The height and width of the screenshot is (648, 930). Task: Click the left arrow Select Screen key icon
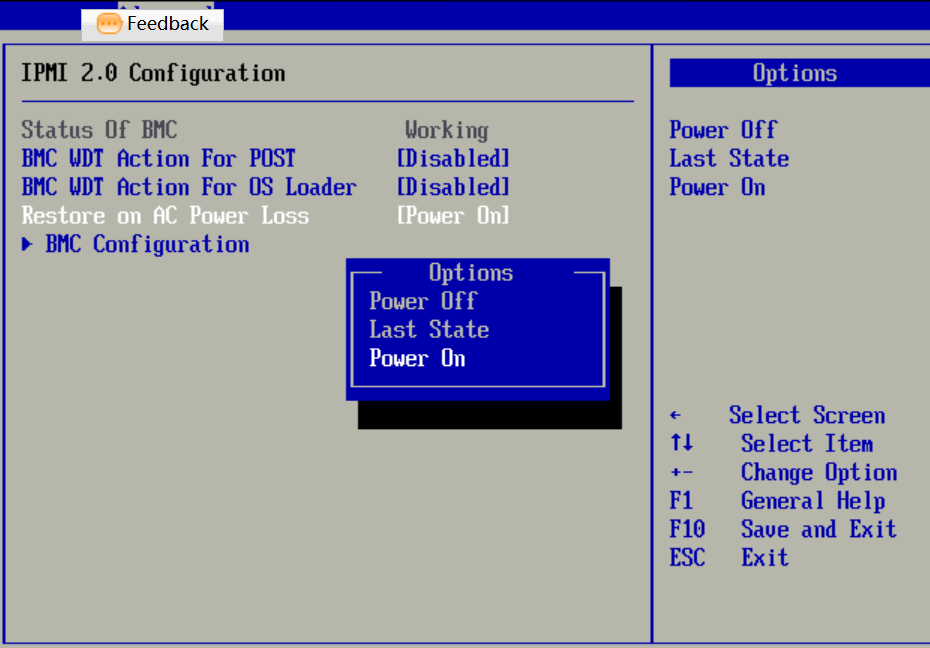[676, 416]
